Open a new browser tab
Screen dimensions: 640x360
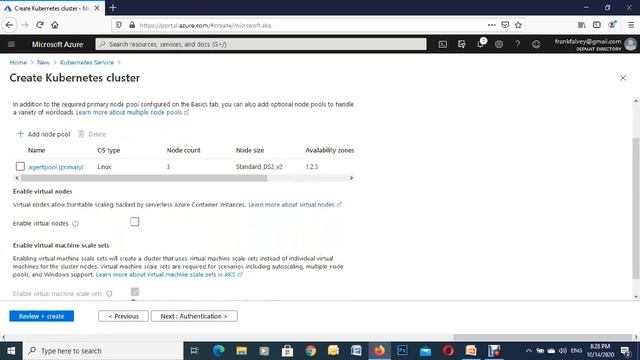tap(113, 8)
